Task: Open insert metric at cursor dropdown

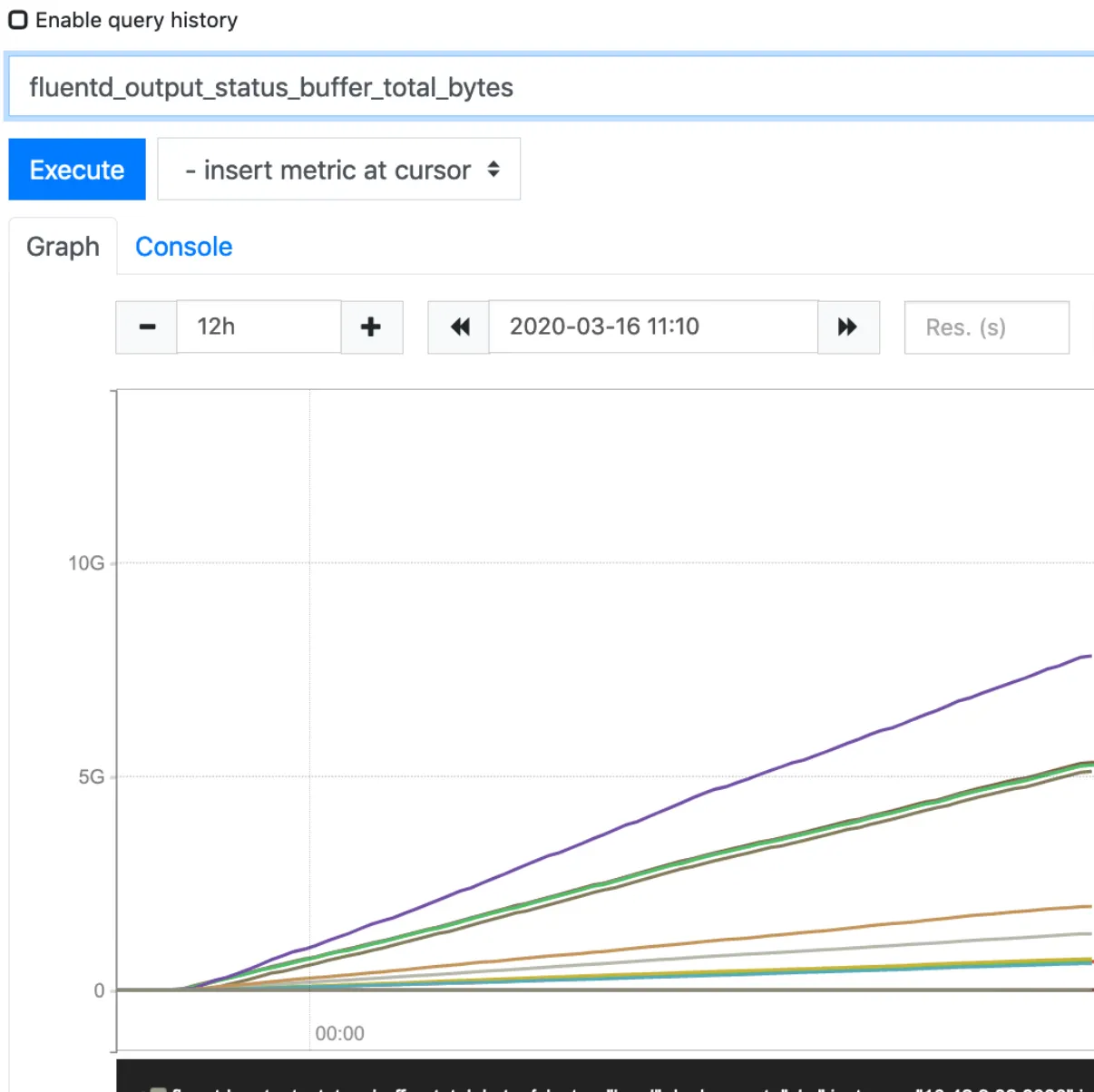Action: pos(339,170)
